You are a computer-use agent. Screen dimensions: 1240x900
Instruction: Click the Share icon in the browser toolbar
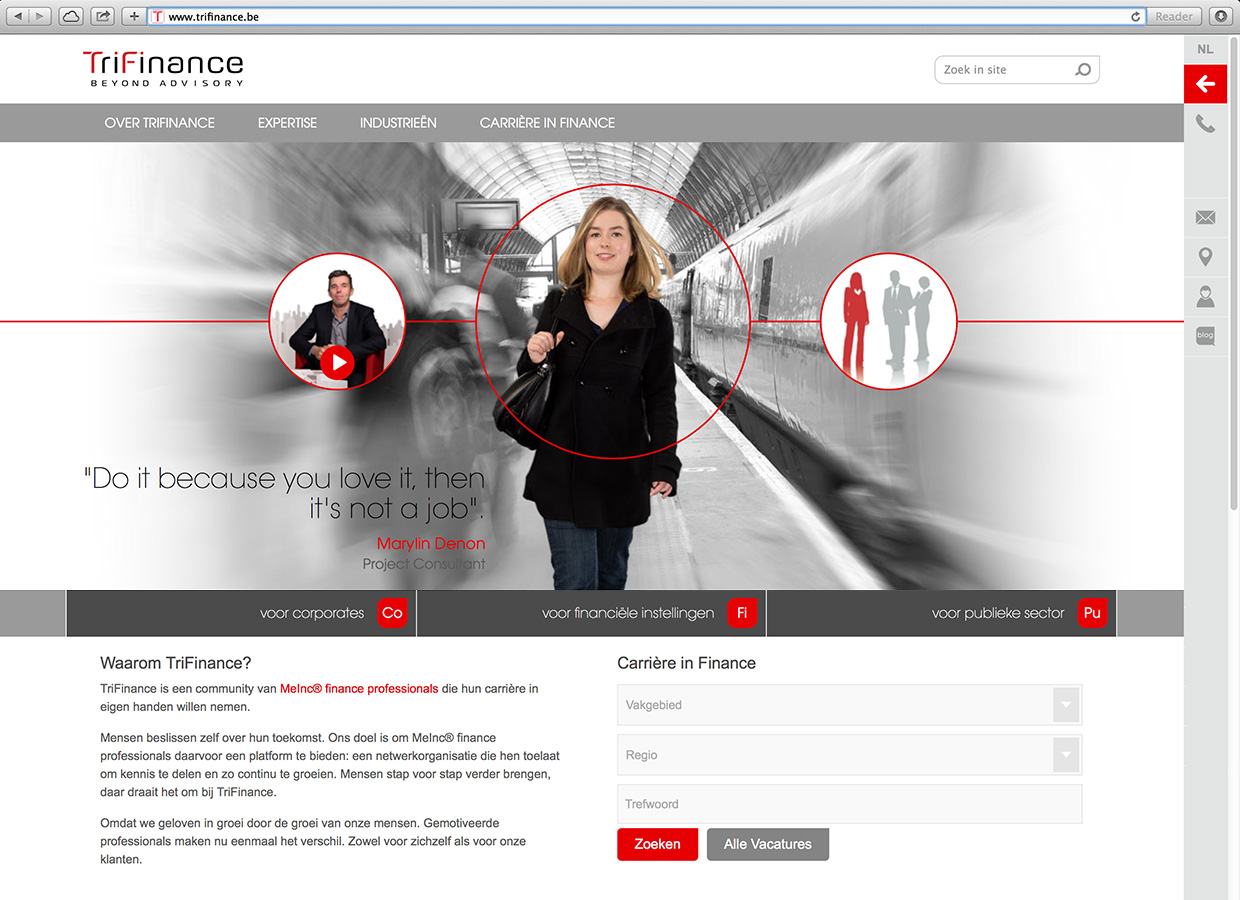click(x=102, y=16)
